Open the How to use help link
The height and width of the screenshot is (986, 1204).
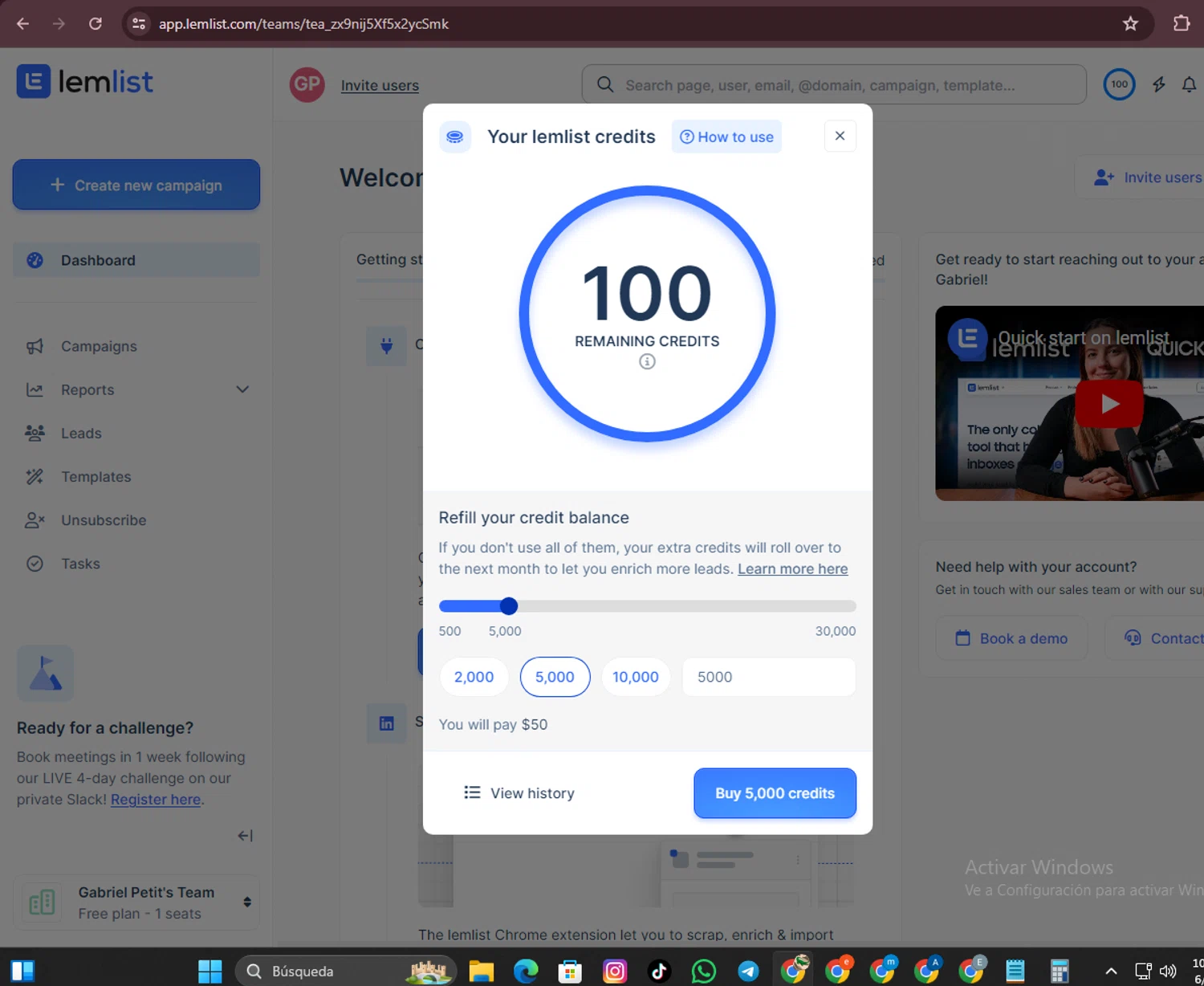726,136
